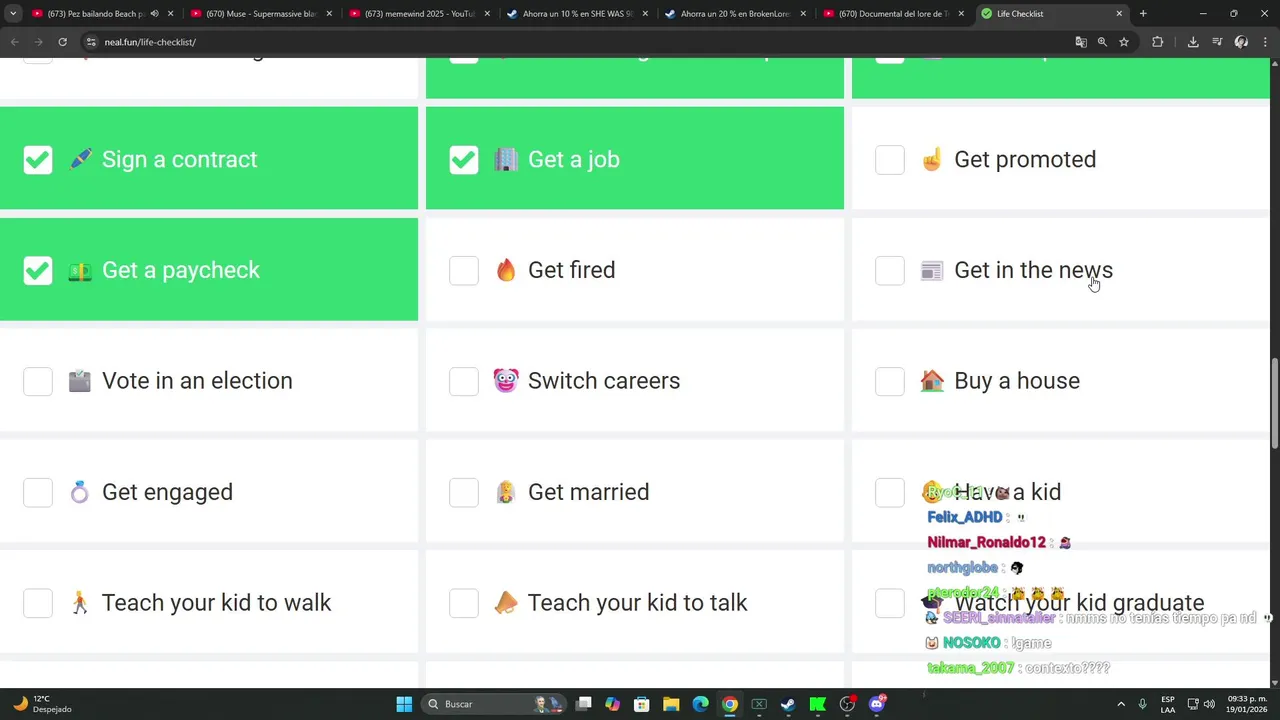Open 'Ahorra un 20 % en BrokenLore' tab

click(735, 14)
